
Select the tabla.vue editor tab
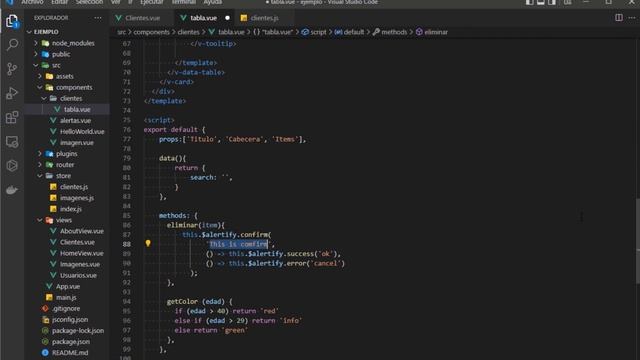pyautogui.click(x=203, y=18)
